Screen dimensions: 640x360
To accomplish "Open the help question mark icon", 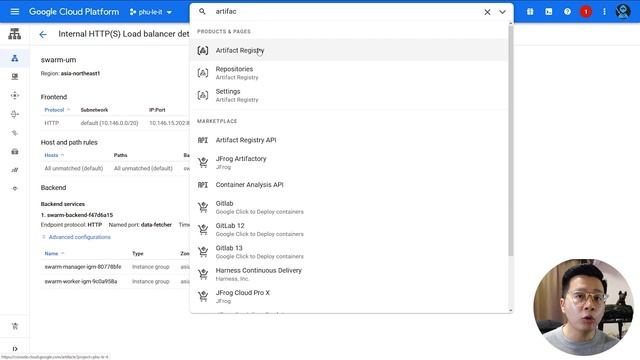I will pyautogui.click(x=567, y=11).
